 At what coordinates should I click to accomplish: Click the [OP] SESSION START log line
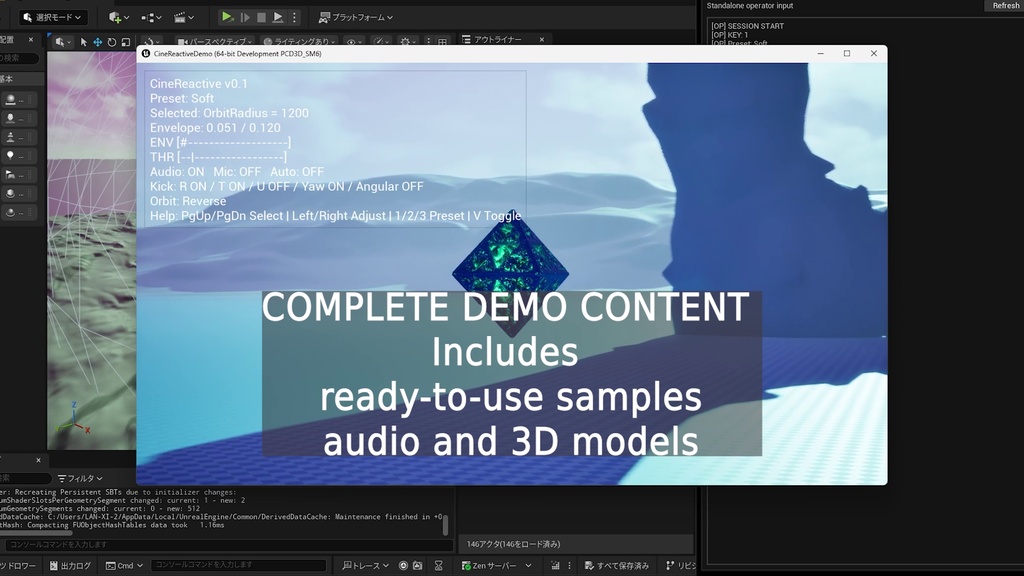(748, 26)
